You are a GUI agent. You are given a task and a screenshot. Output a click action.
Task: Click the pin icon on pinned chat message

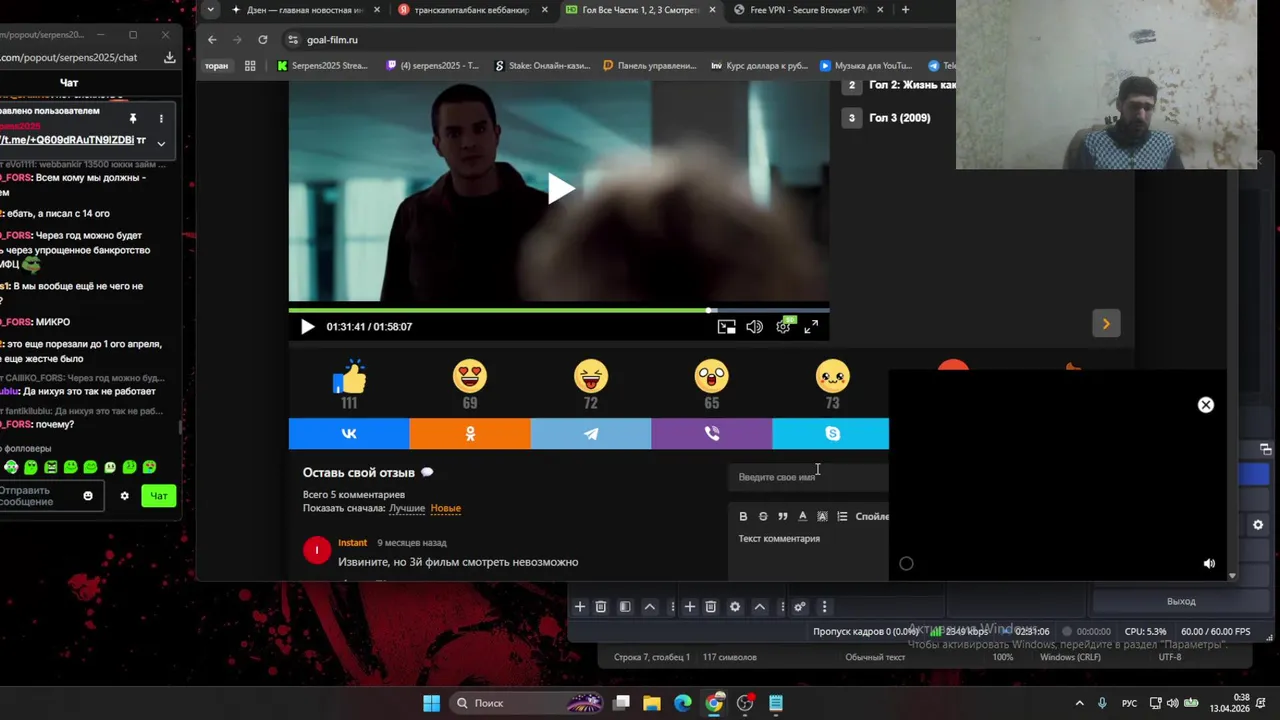tap(132, 118)
